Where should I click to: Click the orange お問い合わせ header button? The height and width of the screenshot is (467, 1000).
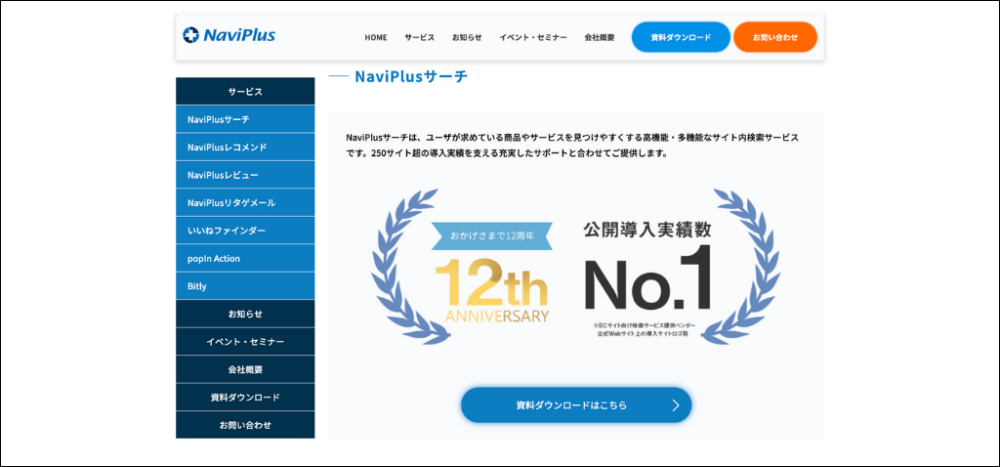coord(775,37)
